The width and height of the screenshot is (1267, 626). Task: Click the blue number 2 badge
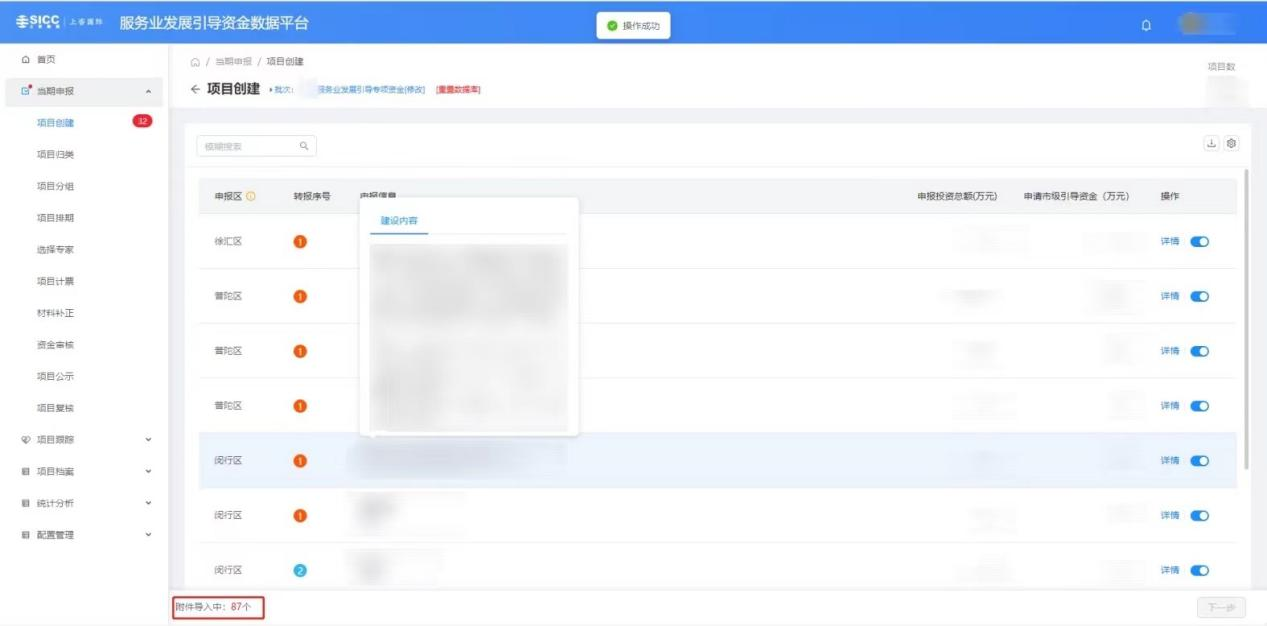coord(300,570)
